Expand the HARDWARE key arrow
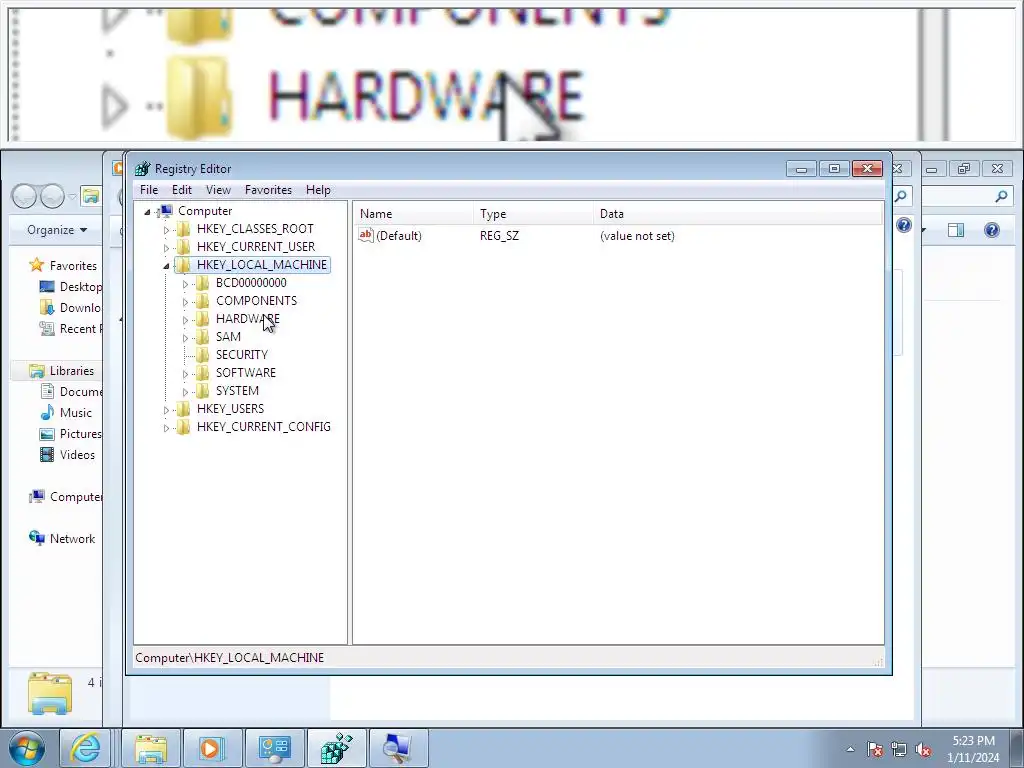This screenshot has width=1024, height=768. [185, 319]
